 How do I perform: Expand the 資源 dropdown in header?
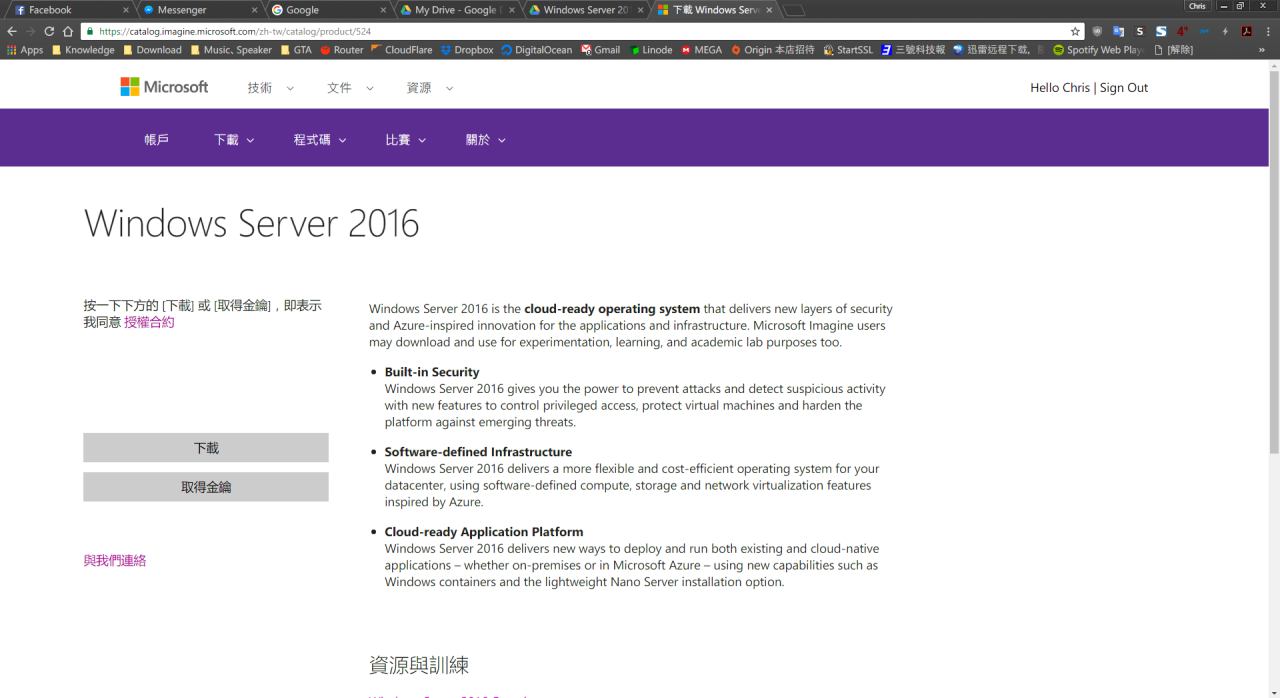point(430,88)
